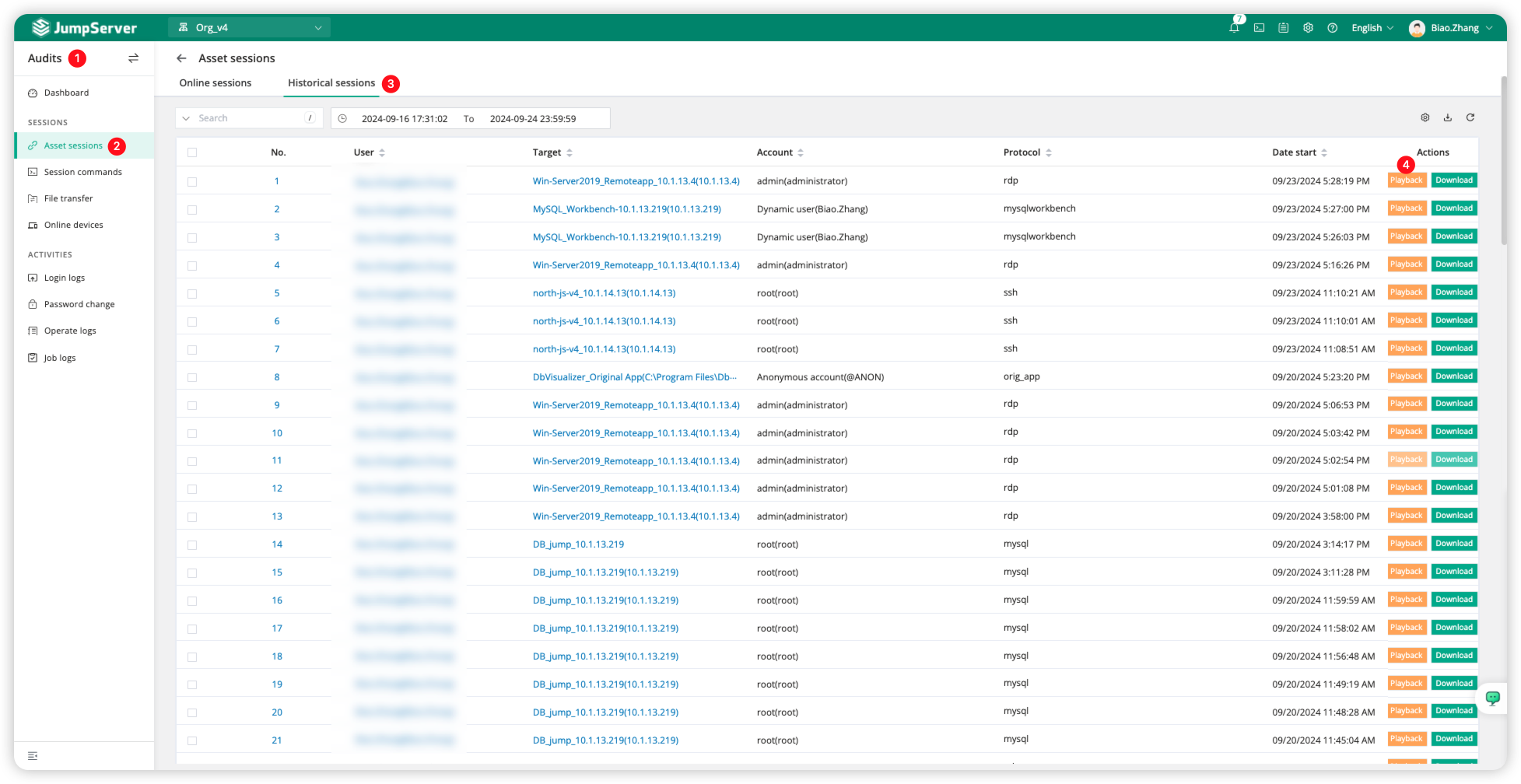Click the end date 2024-09-24 23:59:59 field

pyautogui.click(x=533, y=119)
